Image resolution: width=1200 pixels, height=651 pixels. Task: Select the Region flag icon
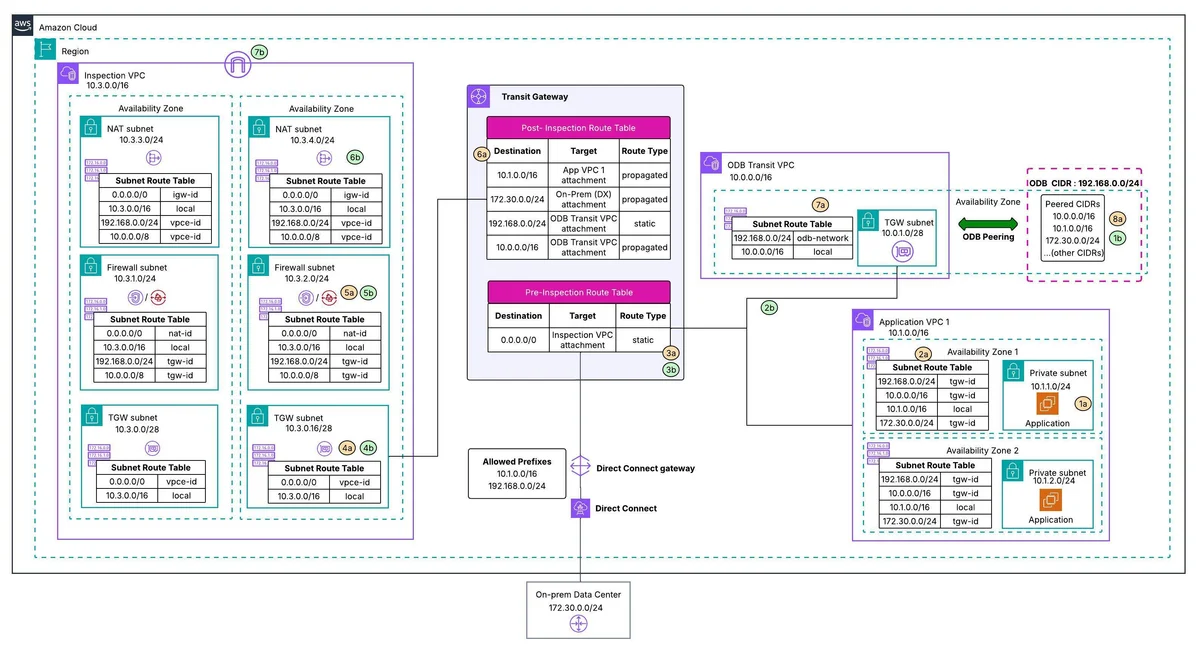click(45, 50)
